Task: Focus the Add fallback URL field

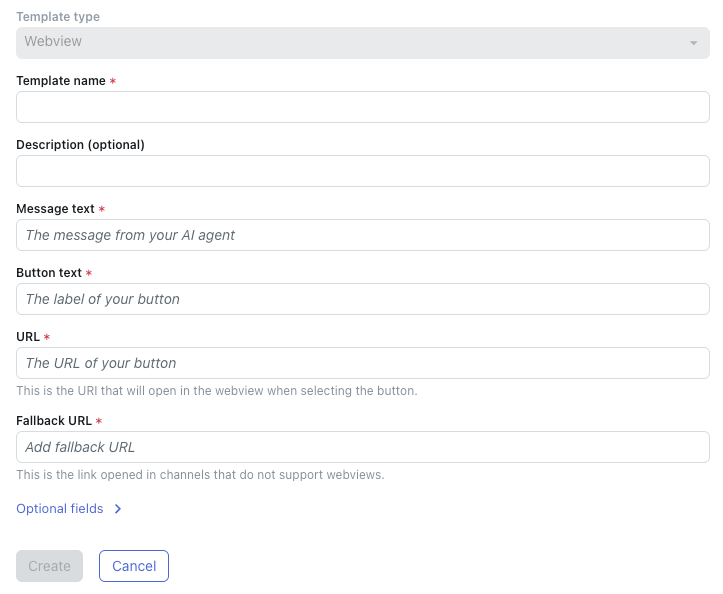Action: pyautogui.click(x=362, y=447)
